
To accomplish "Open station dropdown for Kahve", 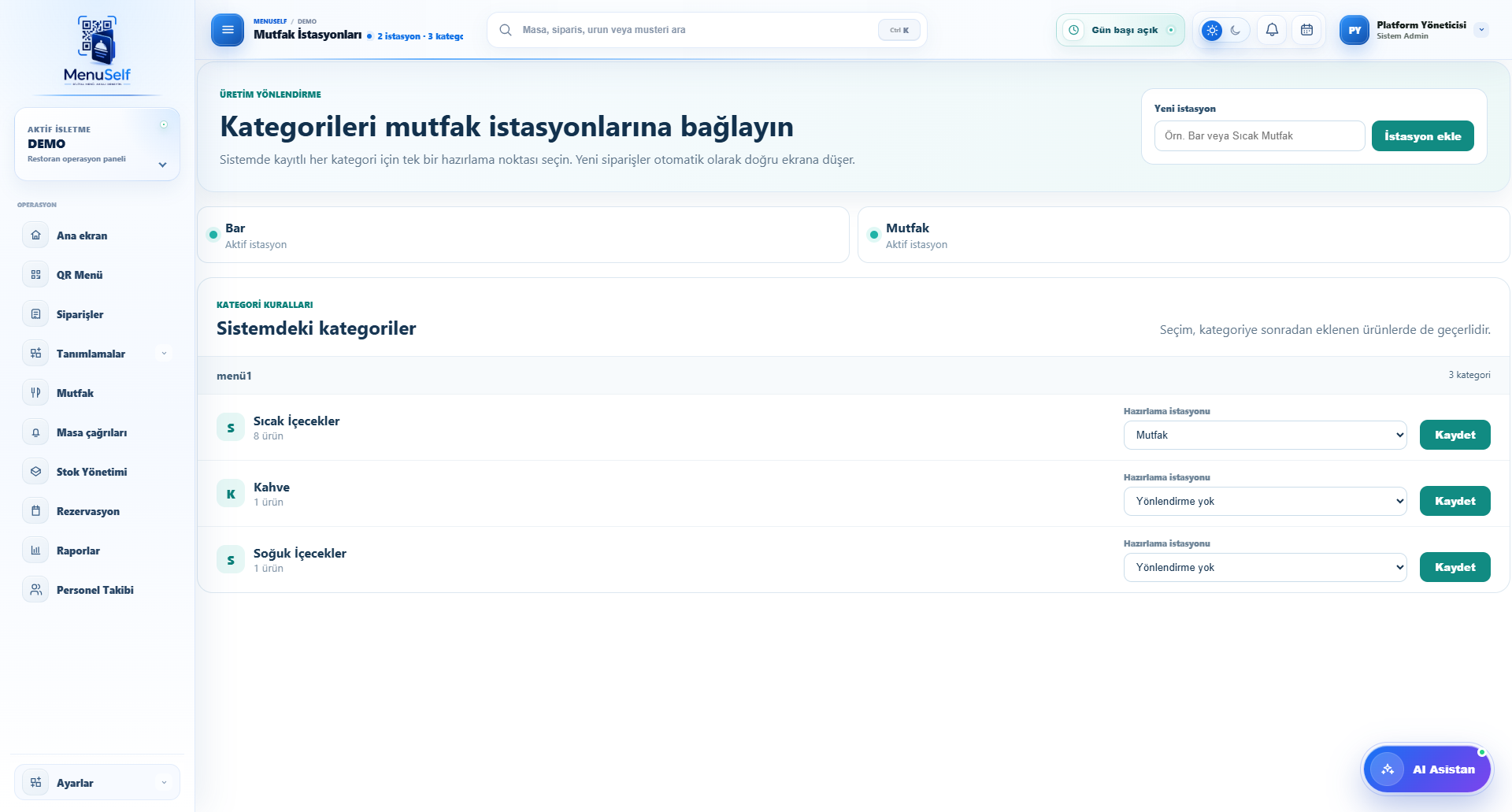I will pyautogui.click(x=1265, y=501).
